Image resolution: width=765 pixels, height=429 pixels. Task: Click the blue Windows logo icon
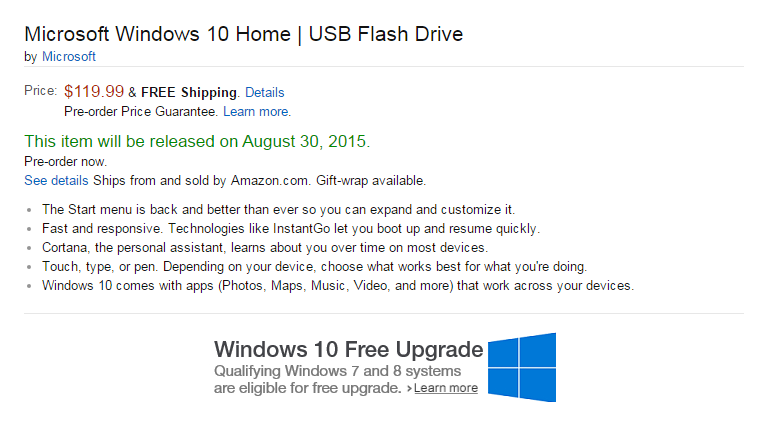[x=521, y=366]
